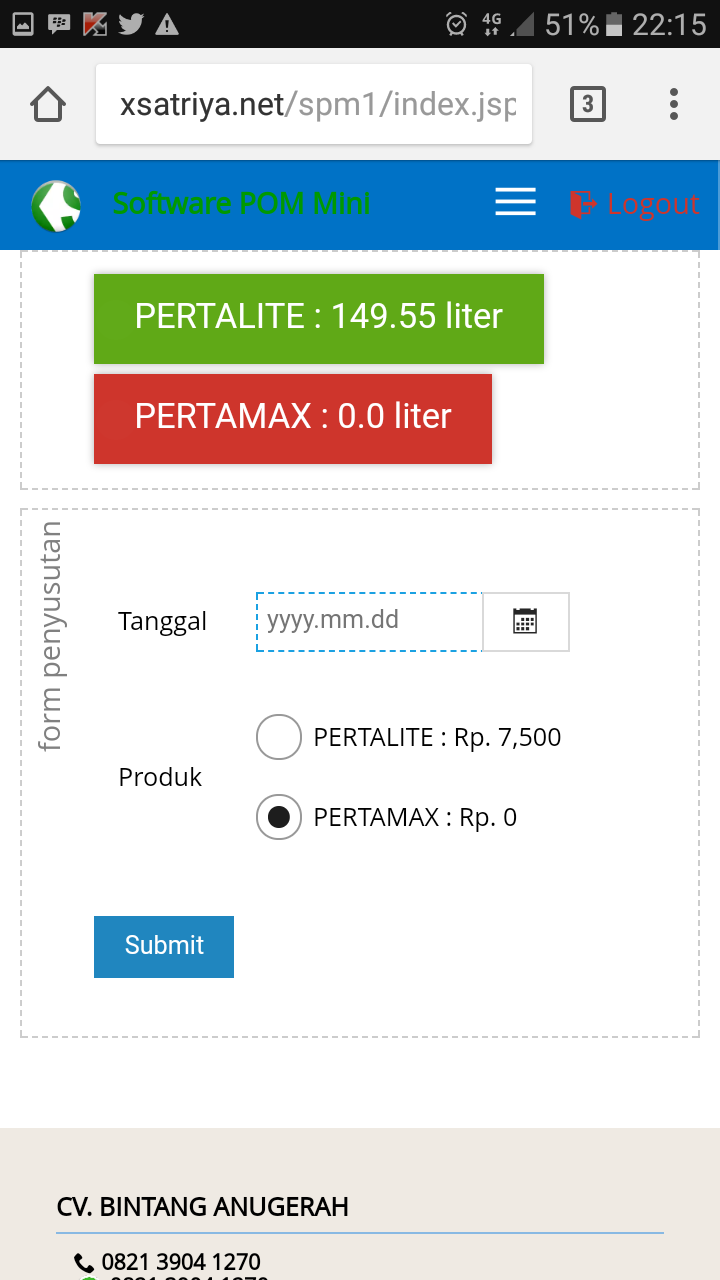Tap the green PERTALITE 149.55 liter box
720x1280 pixels.
tap(319, 318)
